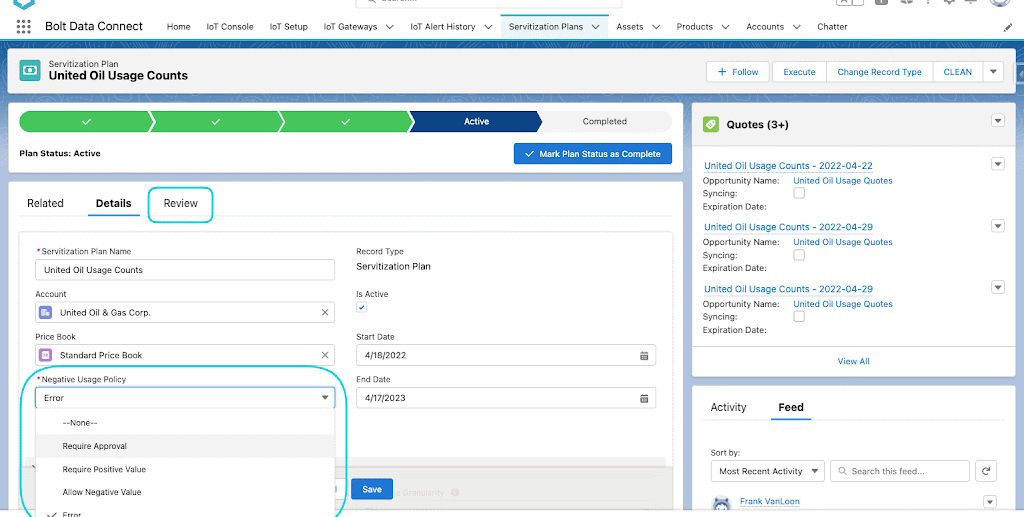Click the first completed path stage
1024x517 pixels.
[86, 121]
